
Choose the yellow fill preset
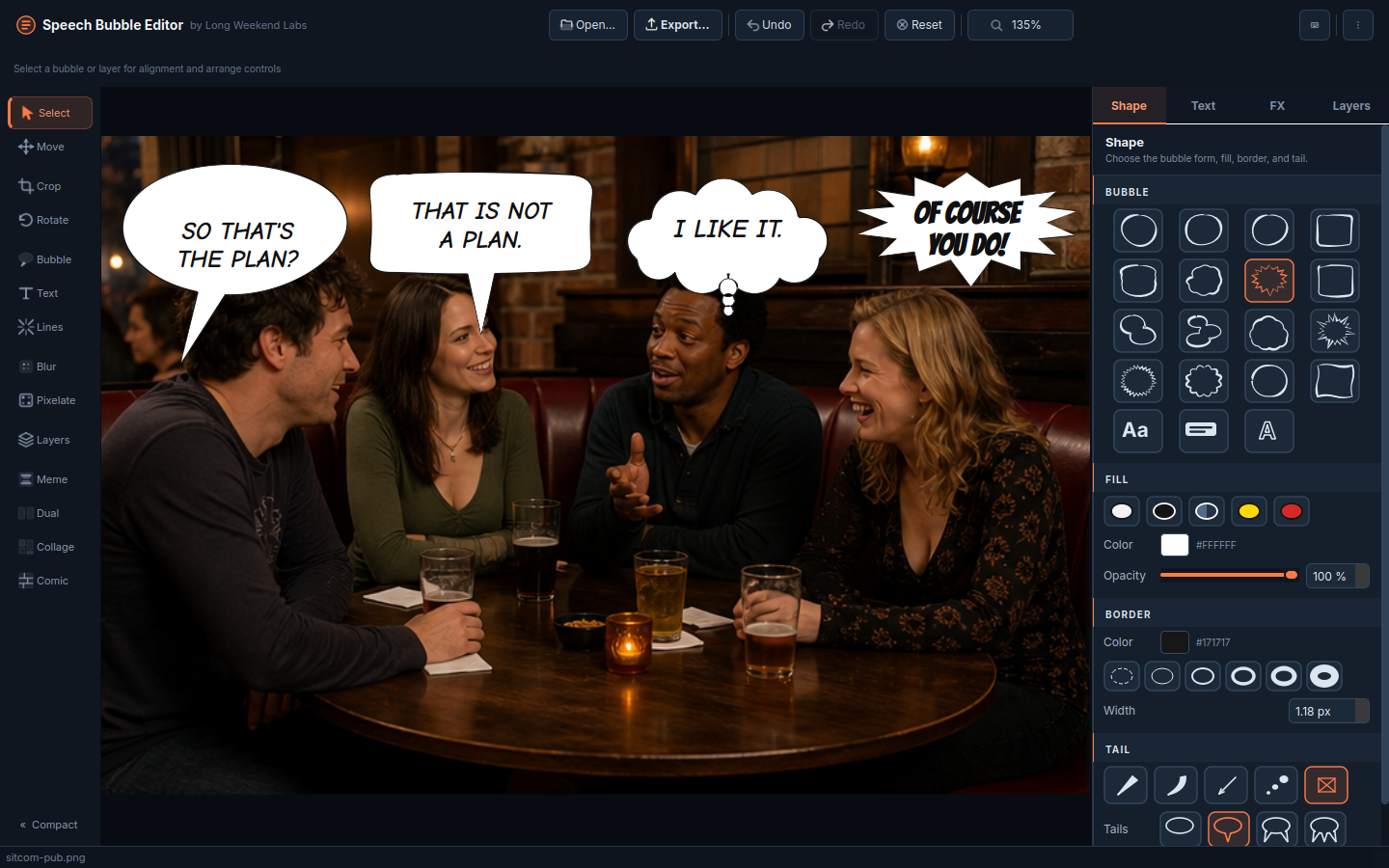click(1249, 511)
